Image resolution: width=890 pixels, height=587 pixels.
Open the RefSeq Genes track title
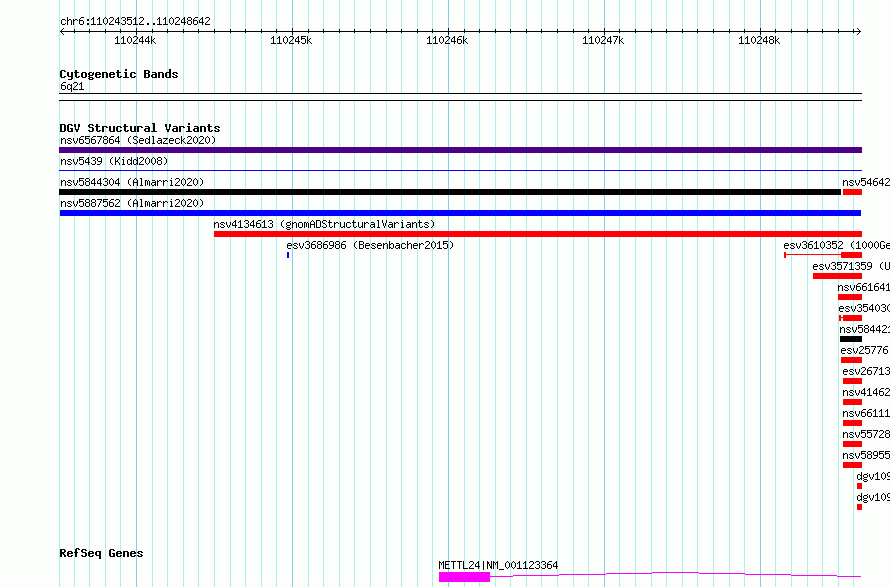101,554
